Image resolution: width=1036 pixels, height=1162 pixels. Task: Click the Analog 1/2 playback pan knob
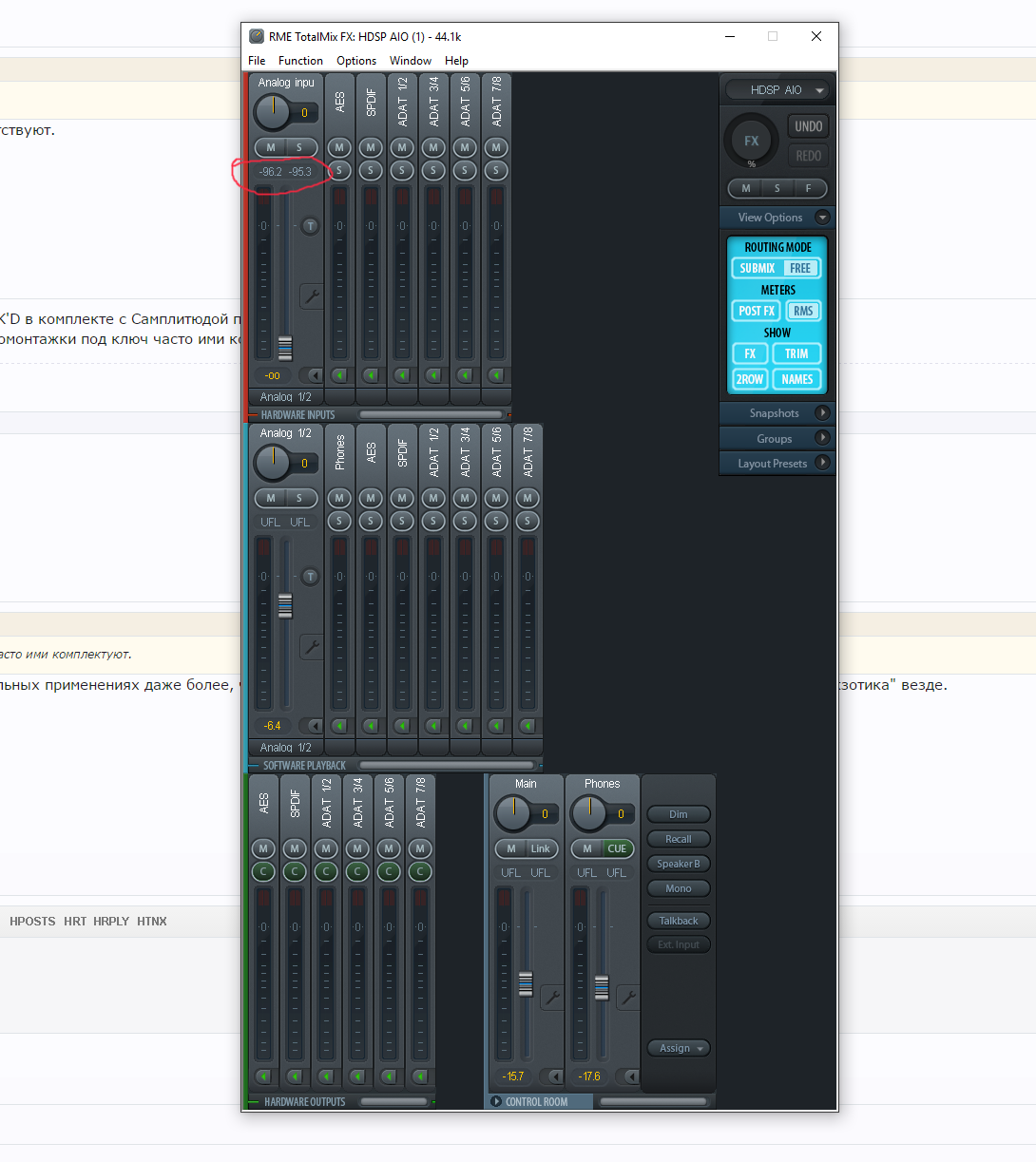(272, 463)
